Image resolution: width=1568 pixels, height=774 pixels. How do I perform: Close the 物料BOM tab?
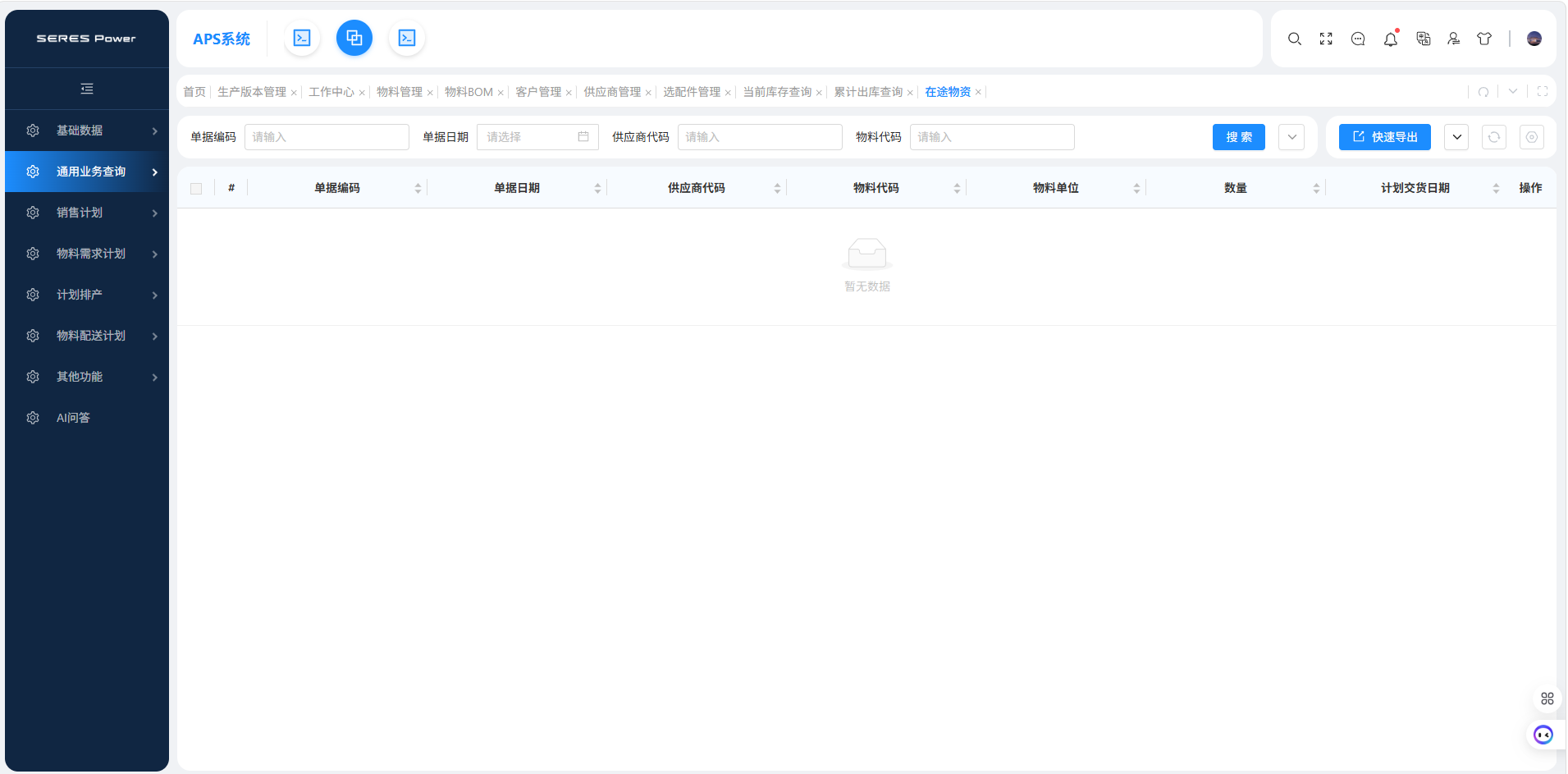[501, 93]
